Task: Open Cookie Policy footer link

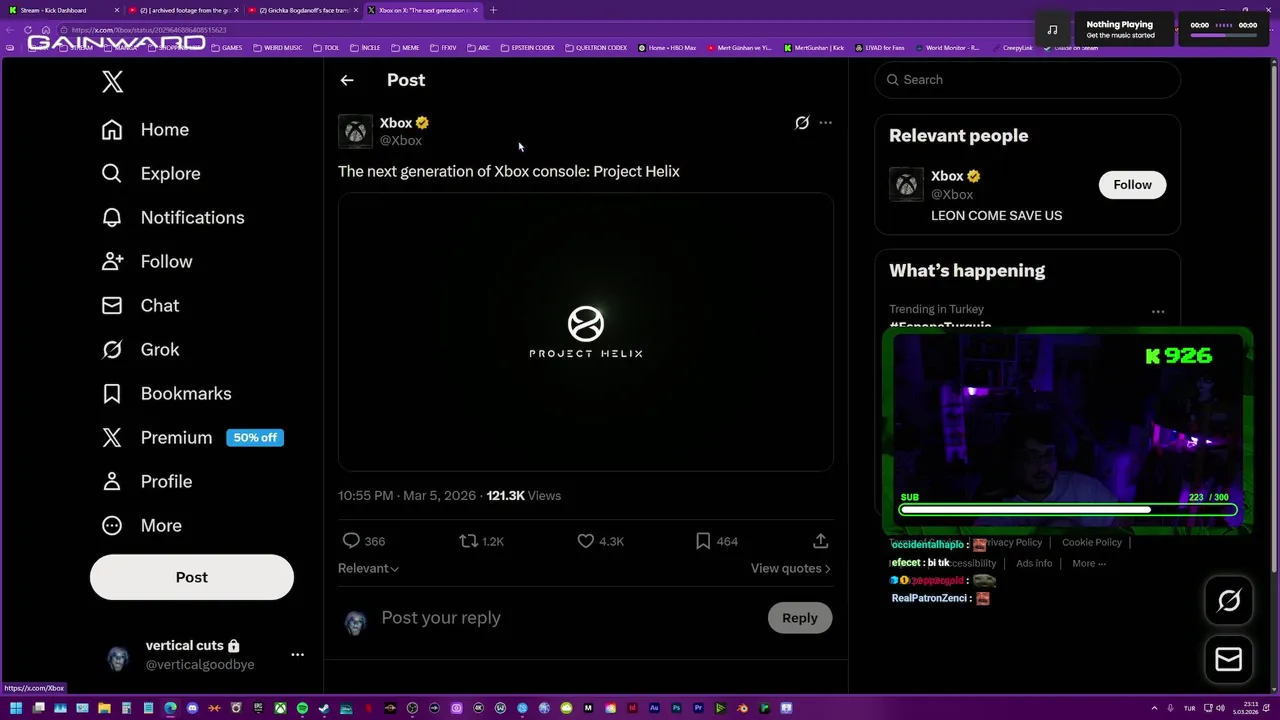Action: click(1092, 543)
